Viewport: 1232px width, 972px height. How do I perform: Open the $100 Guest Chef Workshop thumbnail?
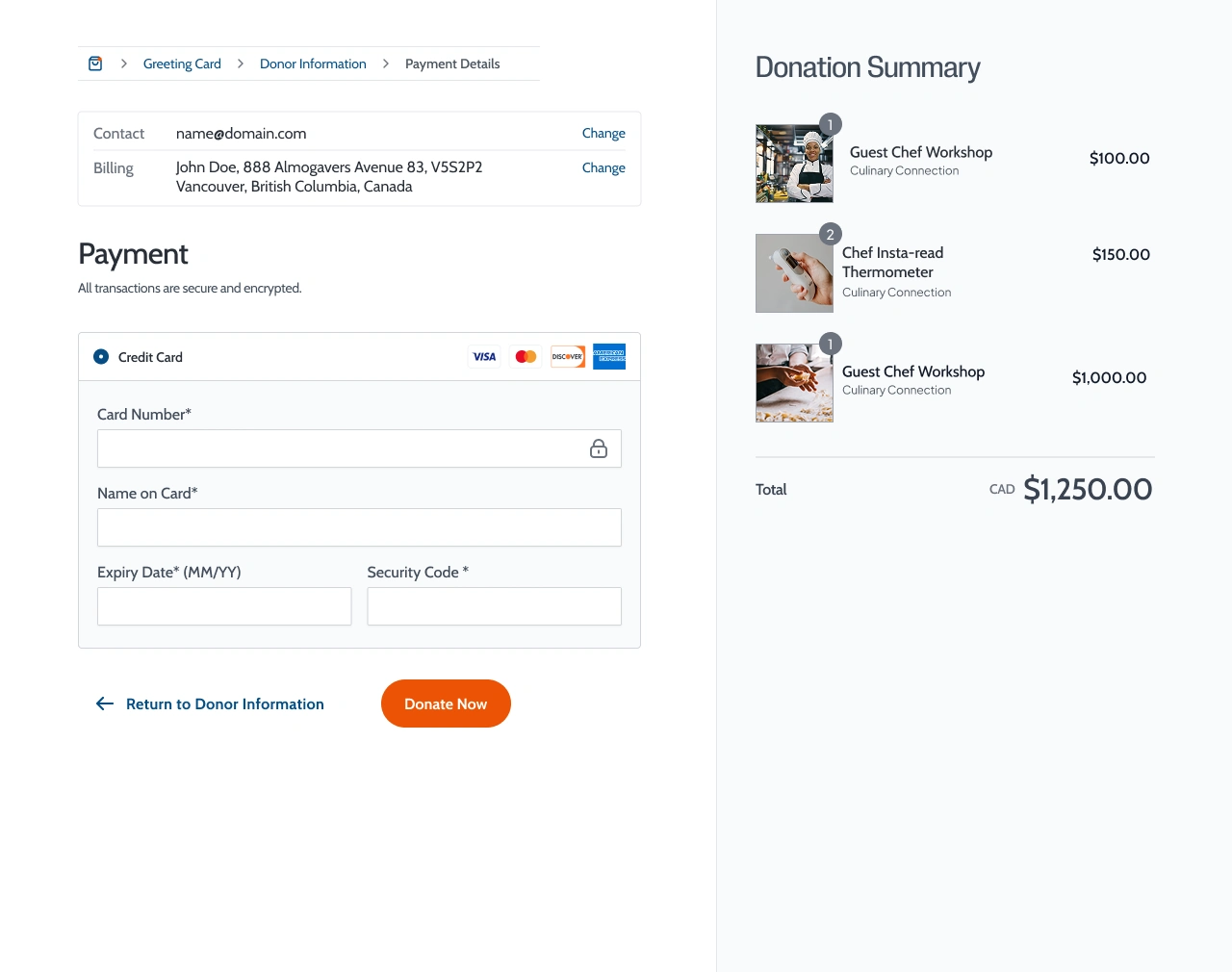coord(794,164)
